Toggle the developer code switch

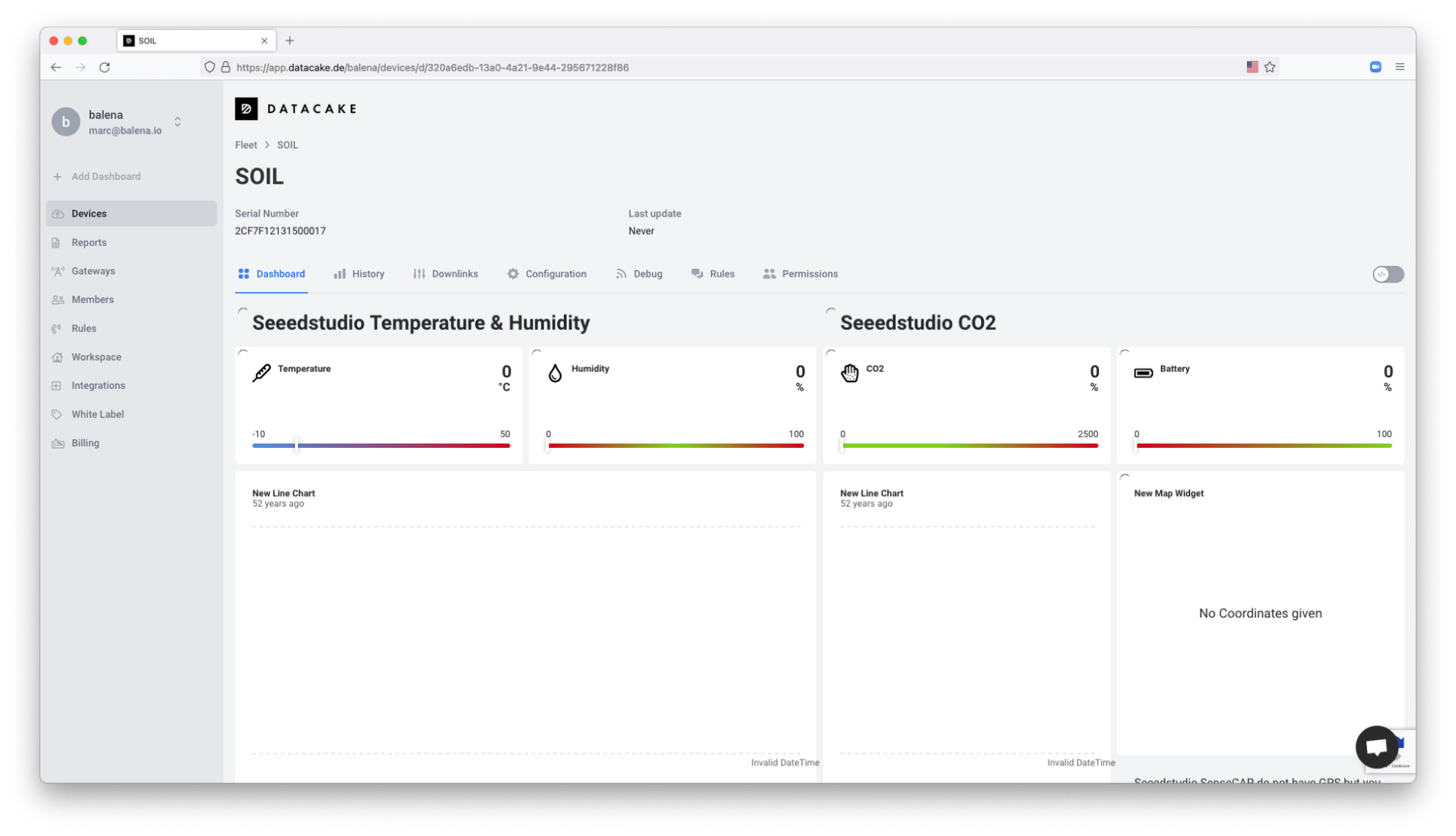1388,274
